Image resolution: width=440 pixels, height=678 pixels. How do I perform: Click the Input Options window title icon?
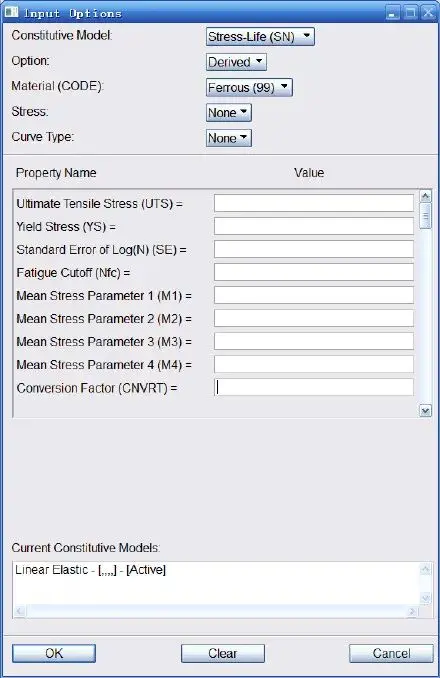click(x=11, y=12)
